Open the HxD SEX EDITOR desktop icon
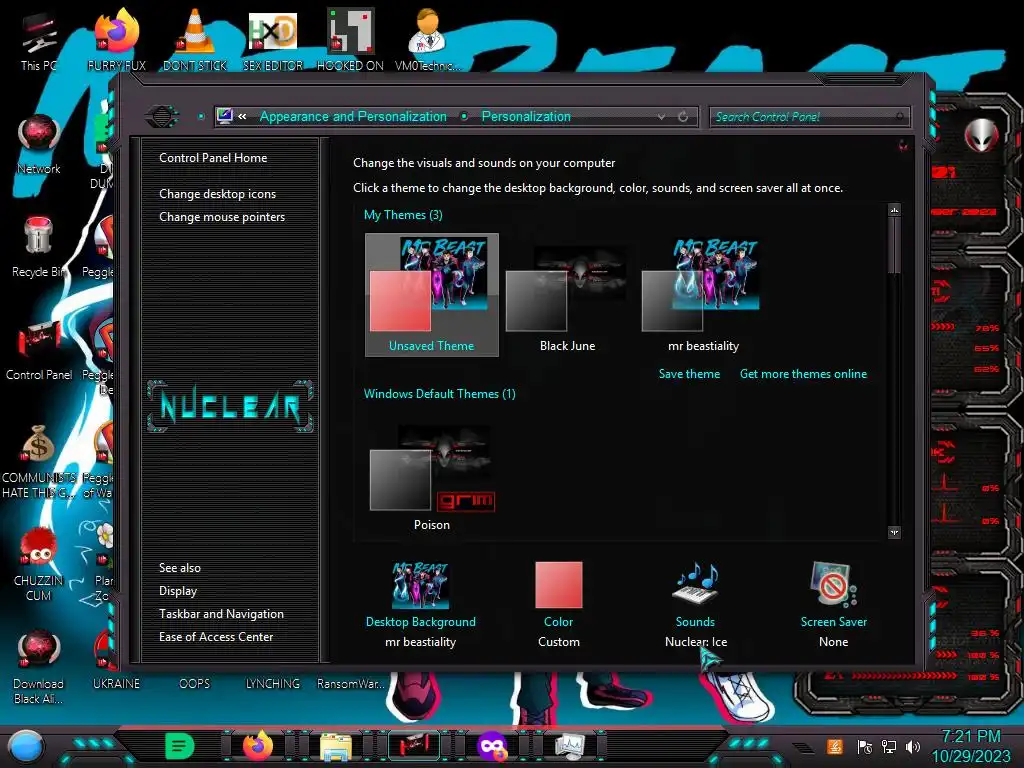Image resolution: width=1024 pixels, height=768 pixels. [273, 40]
